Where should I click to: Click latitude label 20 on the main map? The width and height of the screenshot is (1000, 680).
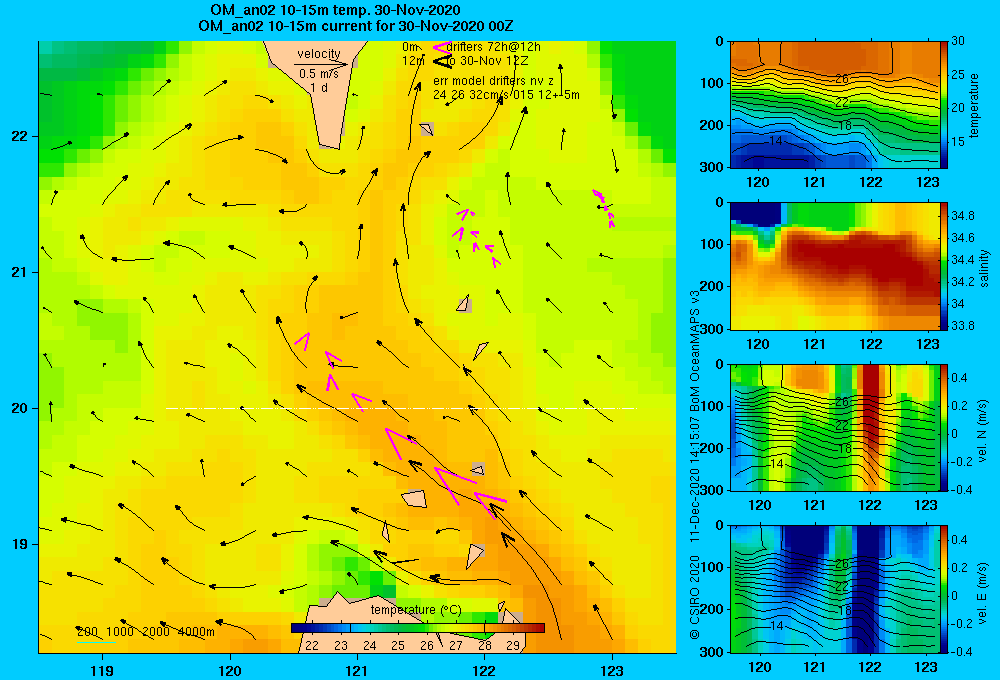click(x=20, y=408)
